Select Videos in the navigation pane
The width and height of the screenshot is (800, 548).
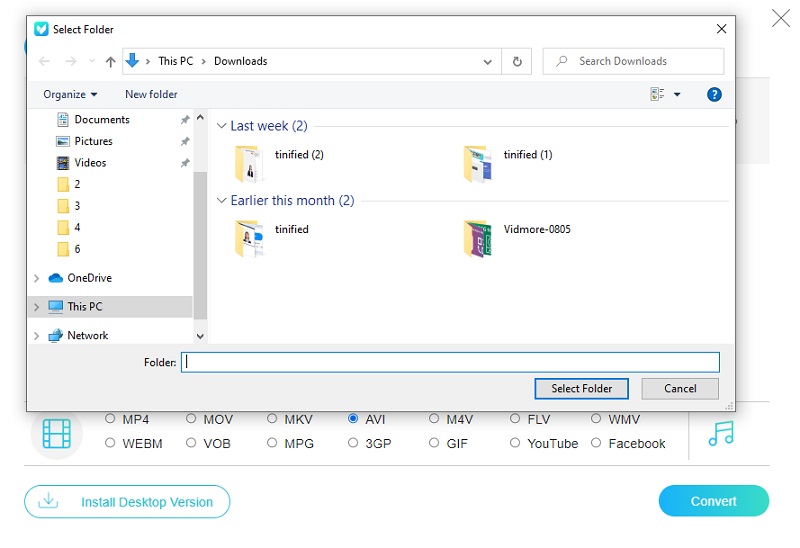click(x=90, y=162)
